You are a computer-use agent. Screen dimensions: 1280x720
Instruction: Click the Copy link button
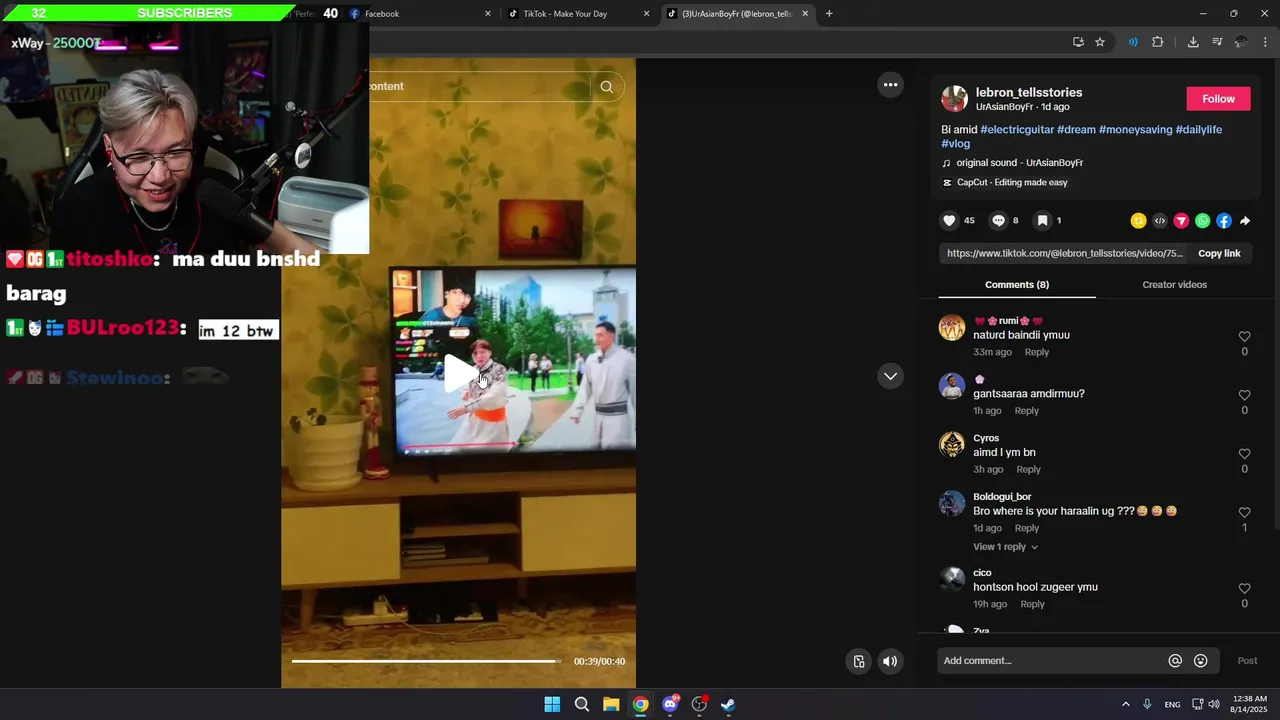(x=1219, y=254)
